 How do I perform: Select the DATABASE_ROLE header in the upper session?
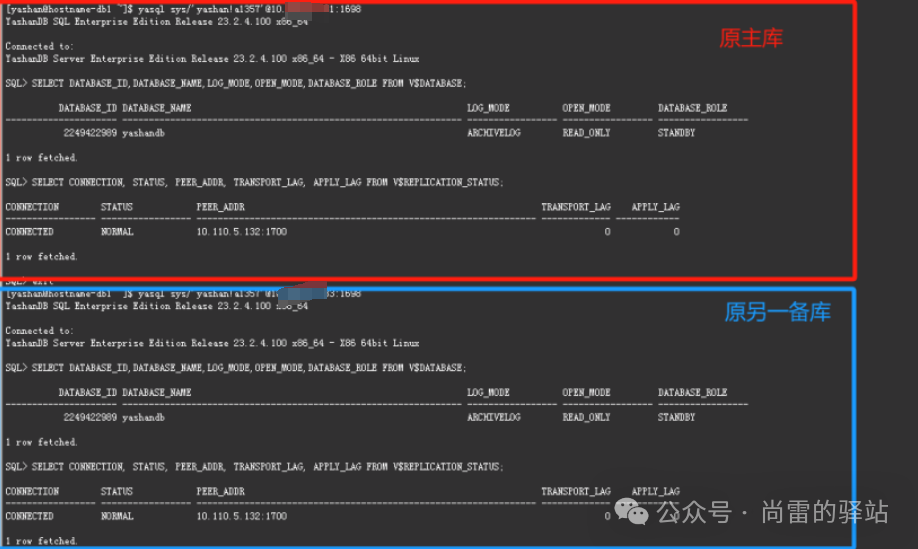click(x=693, y=108)
